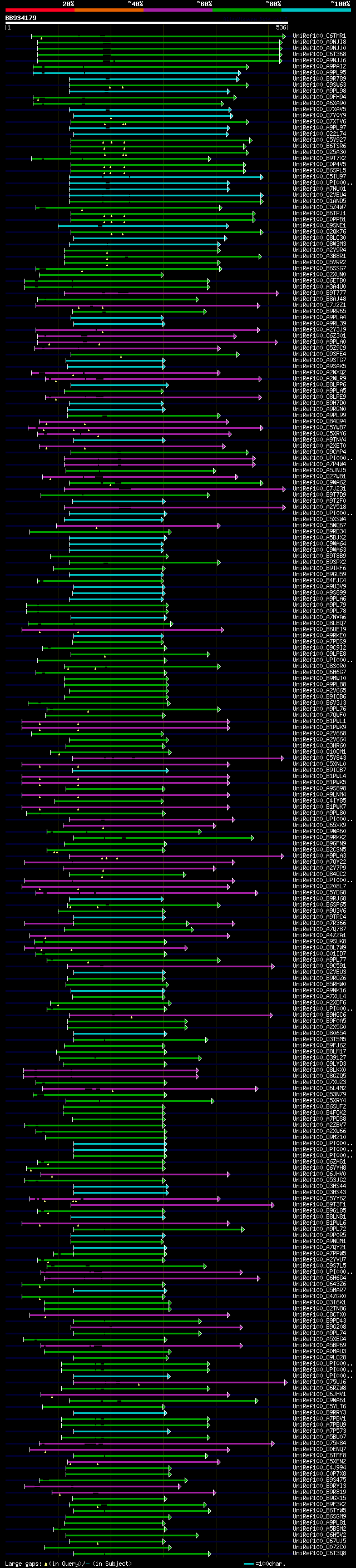Select hit label UniRef100_Q6H5V2
The width and height of the screenshot is (356, 1568).
[319, 1535]
